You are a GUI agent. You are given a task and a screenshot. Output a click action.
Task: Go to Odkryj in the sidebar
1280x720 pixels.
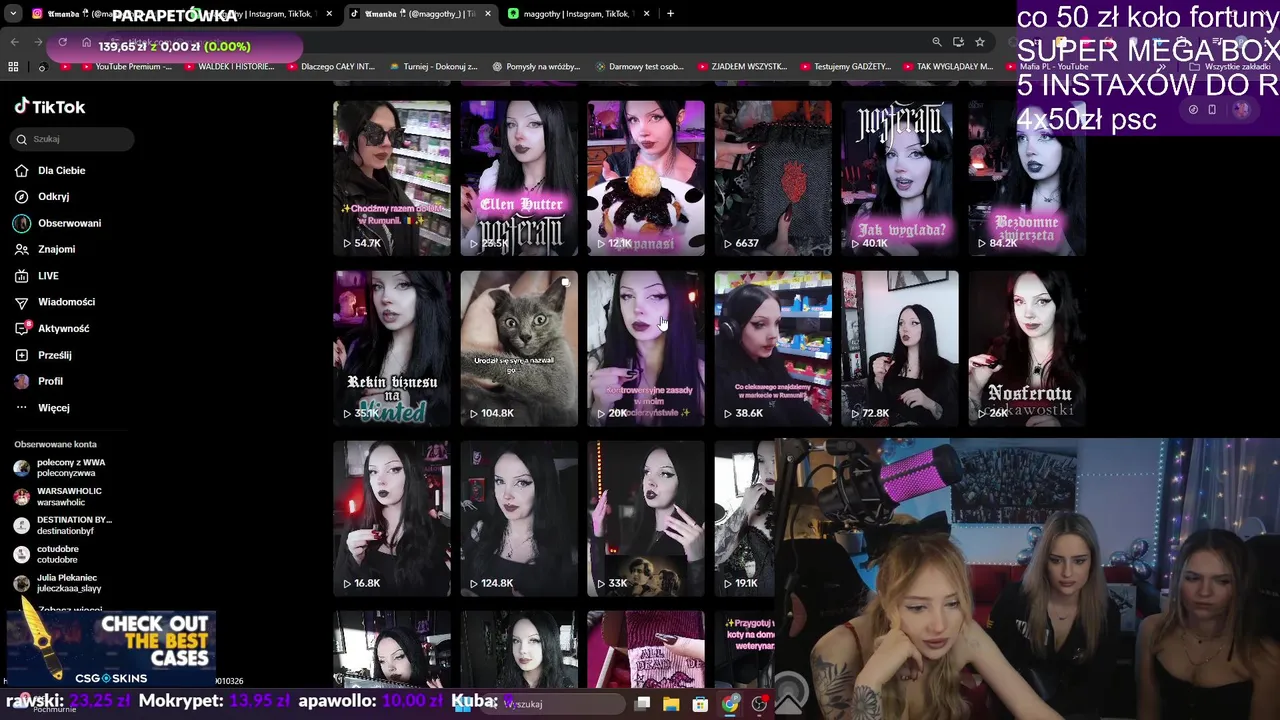pos(53,197)
